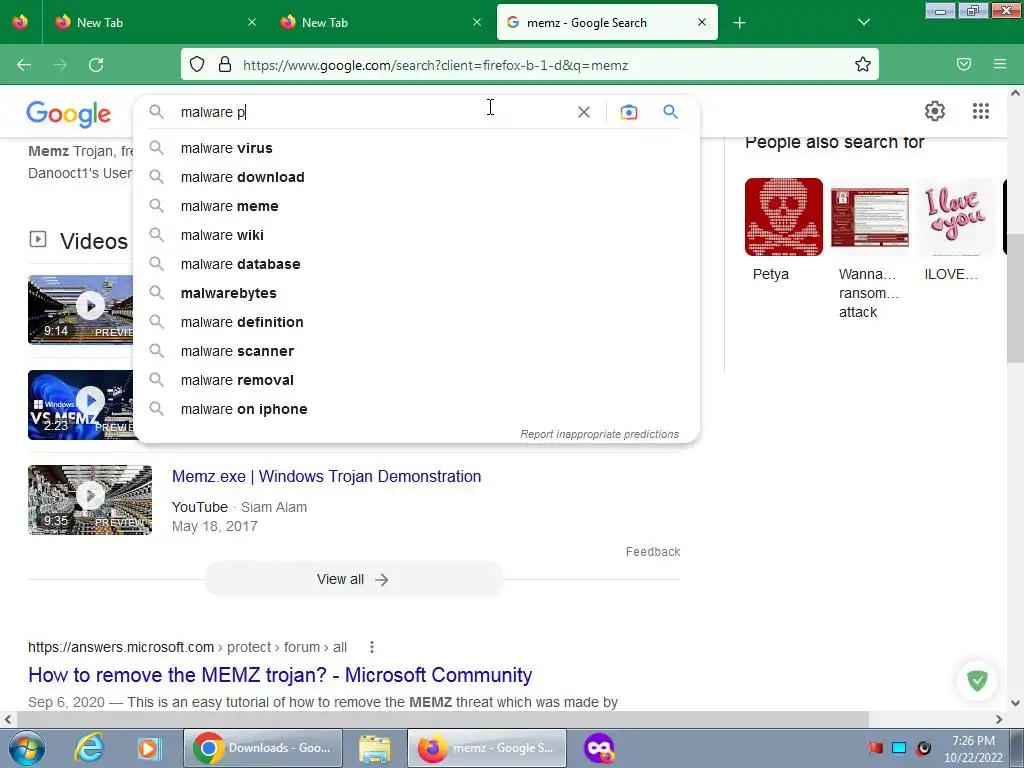Play the 9:14 video preview
The width and height of the screenshot is (1024, 768).
point(81,310)
